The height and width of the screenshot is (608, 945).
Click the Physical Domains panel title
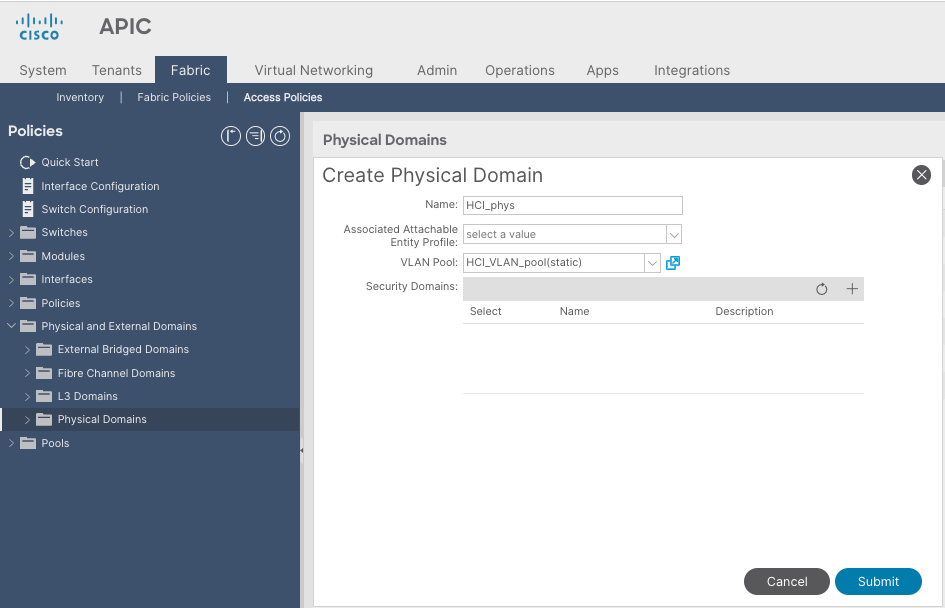(x=385, y=140)
